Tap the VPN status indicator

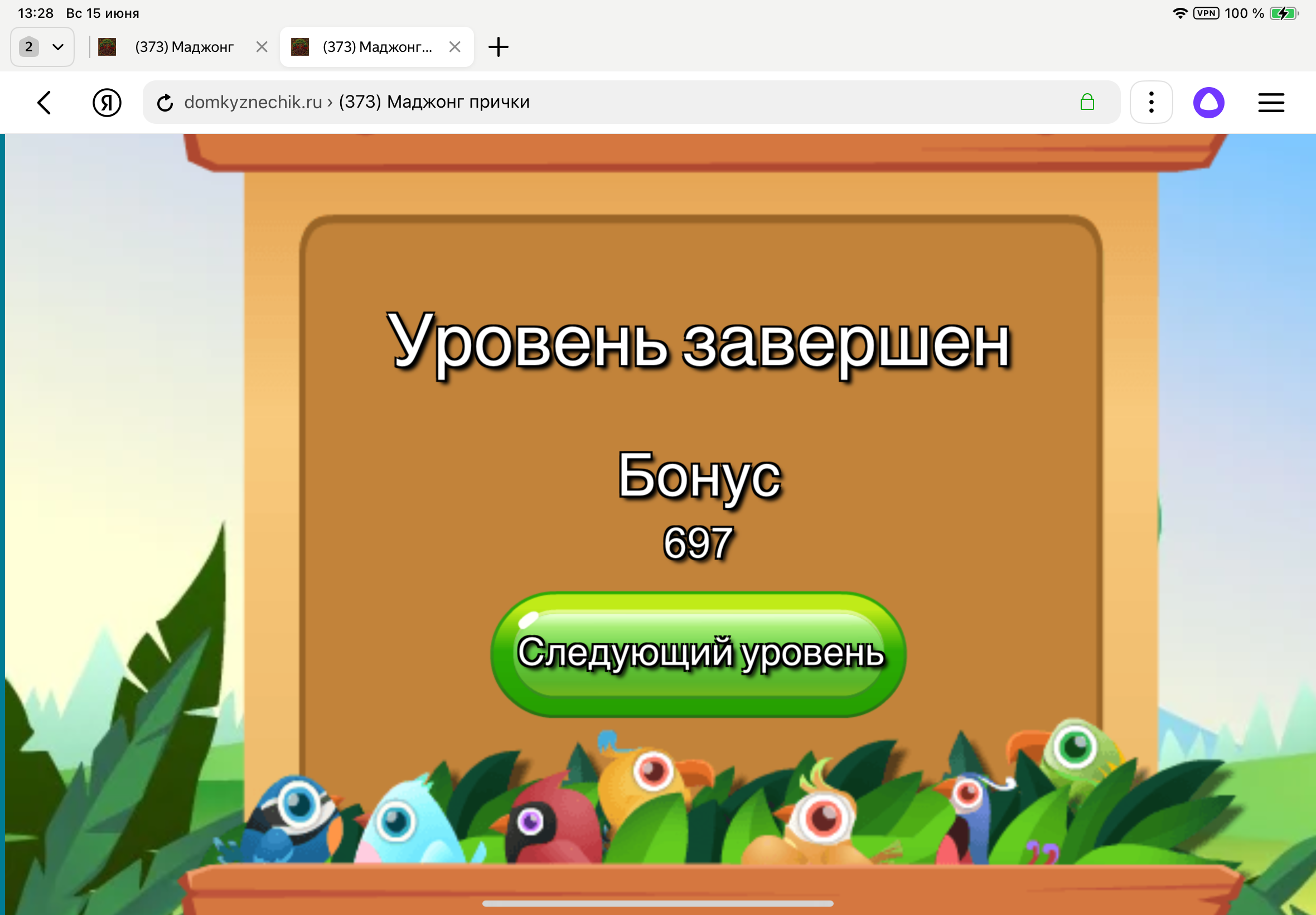1206,13
